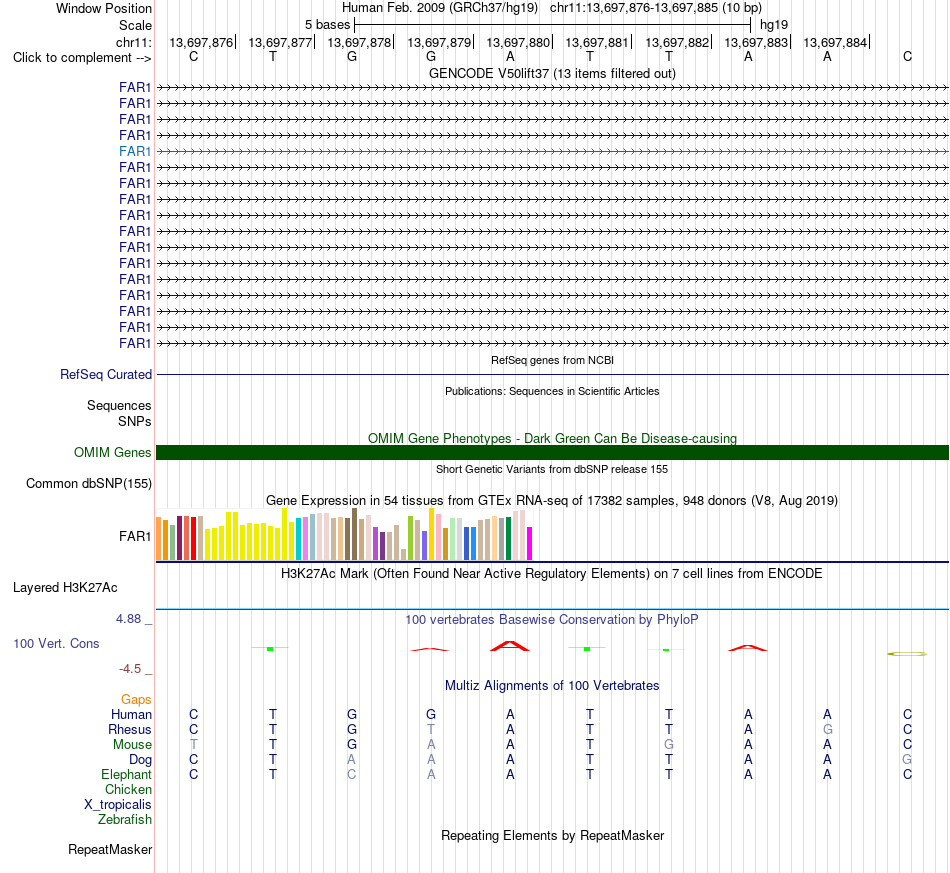The height and width of the screenshot is (873, 950).
Task: Click coordinate label 13,697,884
Action: point(835,42)
